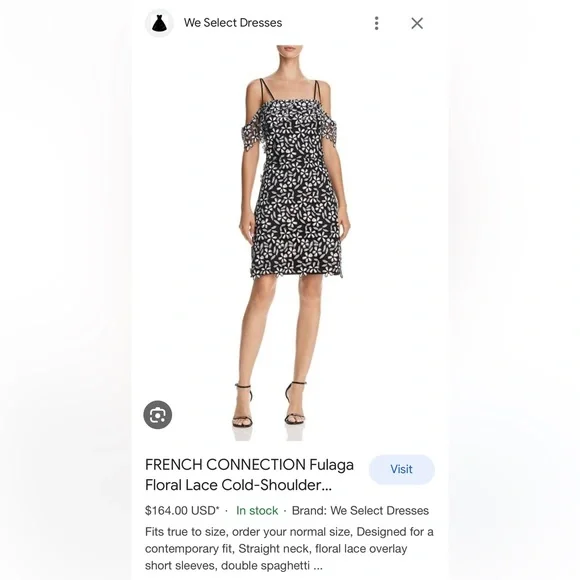Click the Visit button
The height and width of the screenshot is (580, 580).
coord(402,469)
